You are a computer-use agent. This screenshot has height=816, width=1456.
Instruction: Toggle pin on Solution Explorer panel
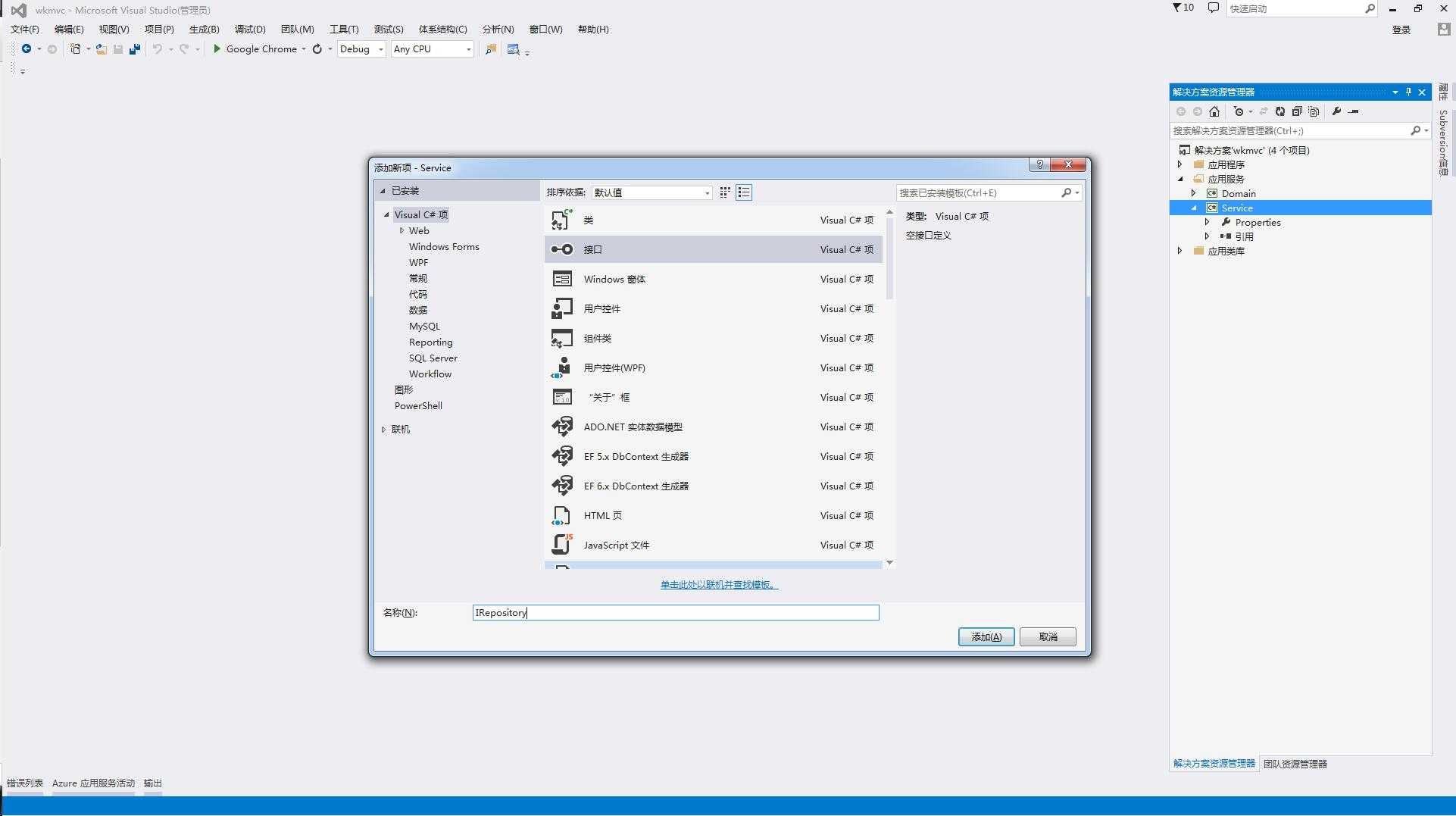tap(1409, 92)
